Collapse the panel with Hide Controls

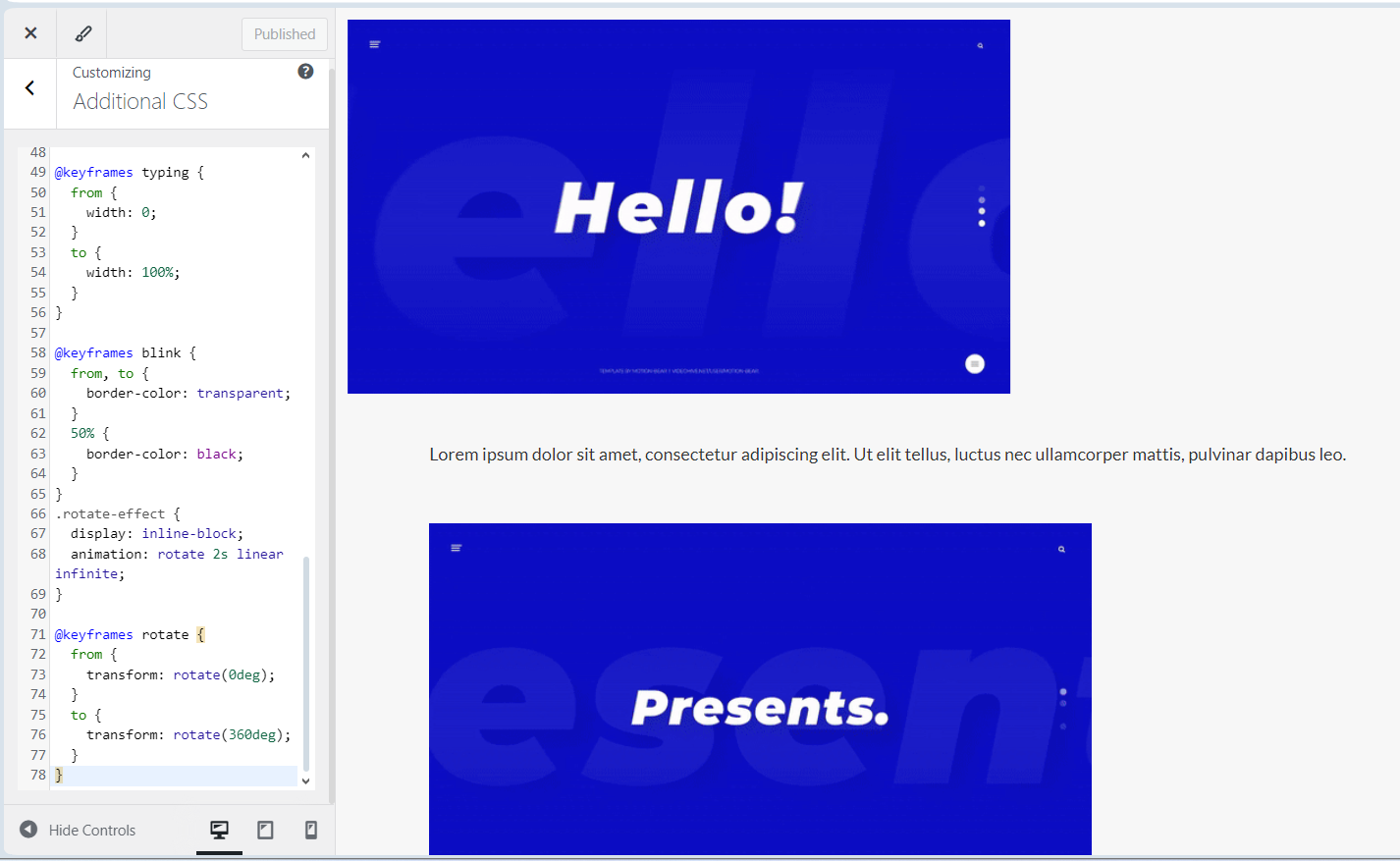(x=78, y=830)
